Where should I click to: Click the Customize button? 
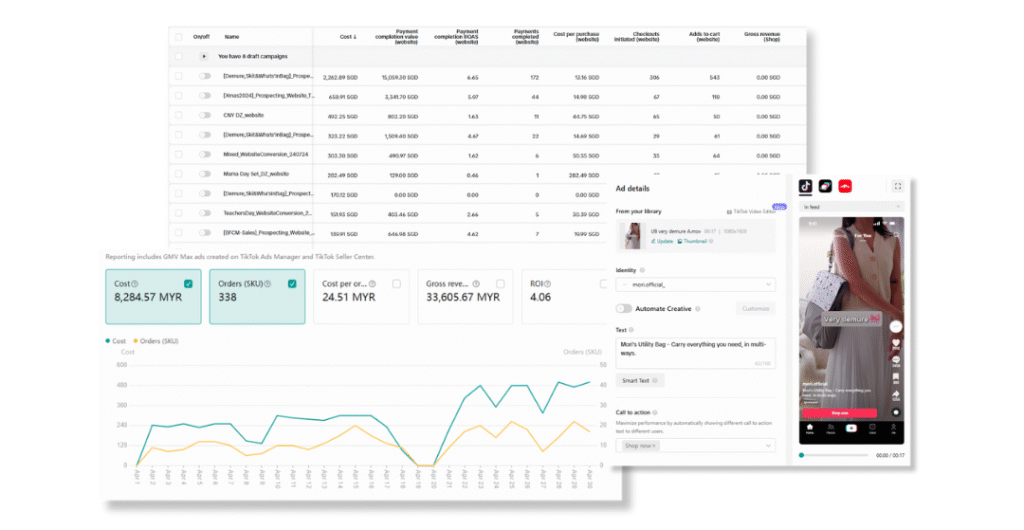pyautogui.click(x=756, y=309)
